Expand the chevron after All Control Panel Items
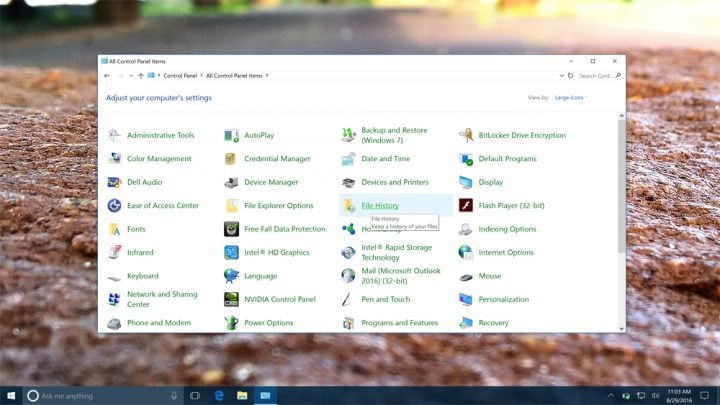This screenshot has height=405, width=720. [x=267, y=76]
